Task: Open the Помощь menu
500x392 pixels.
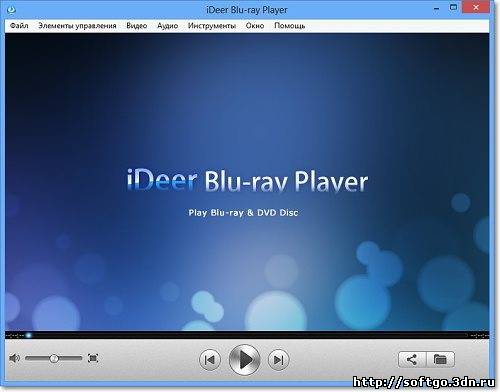Action: click(x=289, y=26)
